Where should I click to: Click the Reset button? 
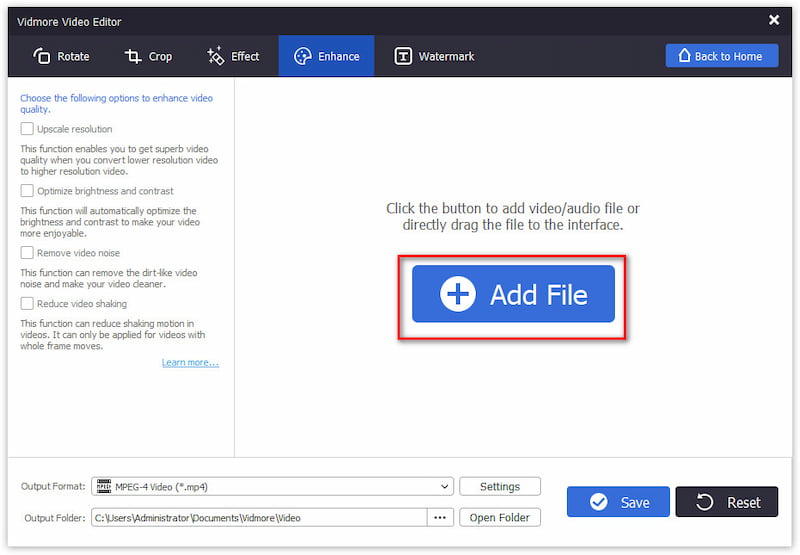(726, 502)
